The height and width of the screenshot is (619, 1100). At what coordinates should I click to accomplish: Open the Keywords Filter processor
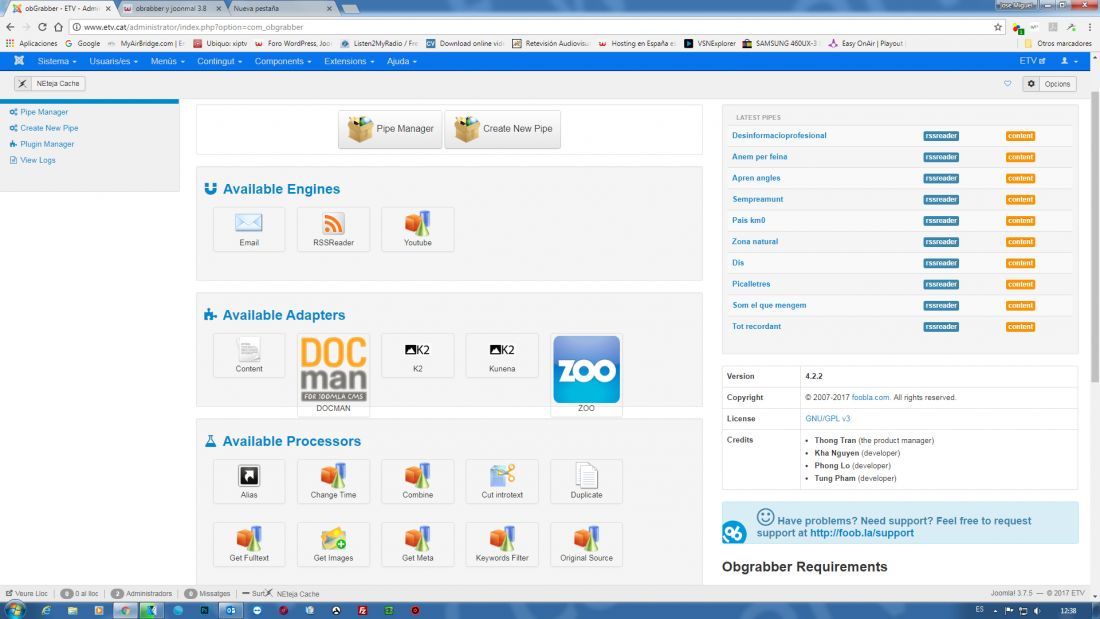502,545
